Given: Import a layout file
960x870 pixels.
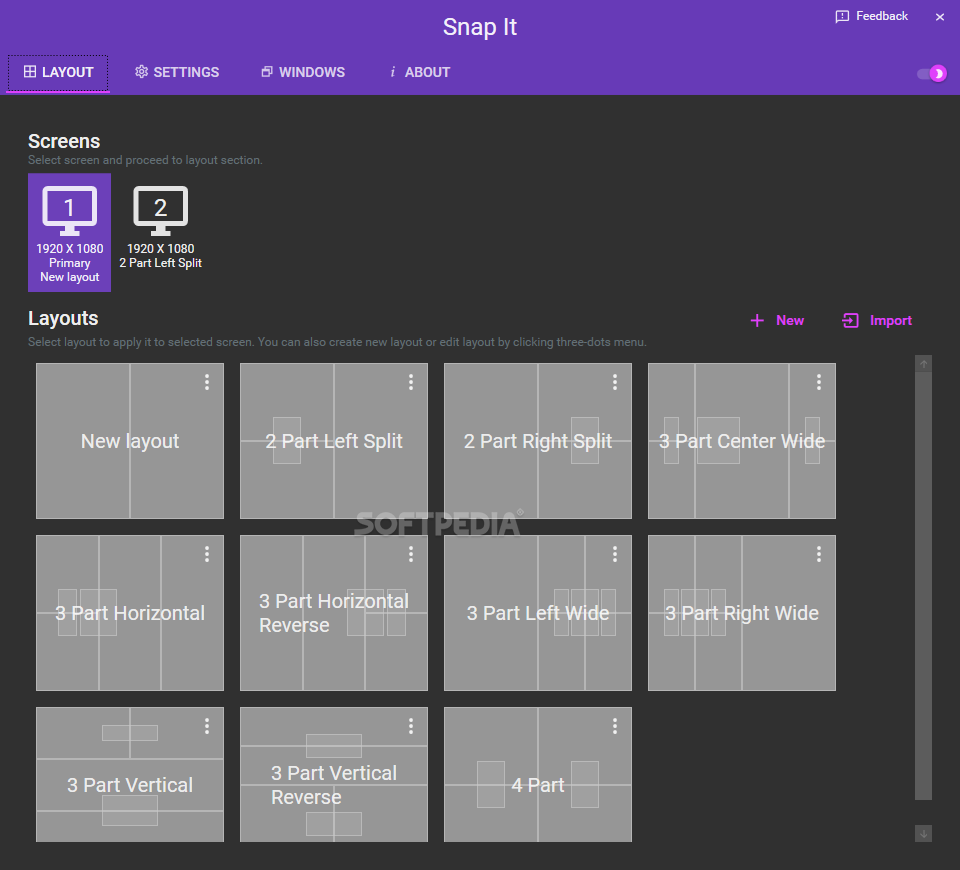Looking at the screenshot, I should pos(877,320).
